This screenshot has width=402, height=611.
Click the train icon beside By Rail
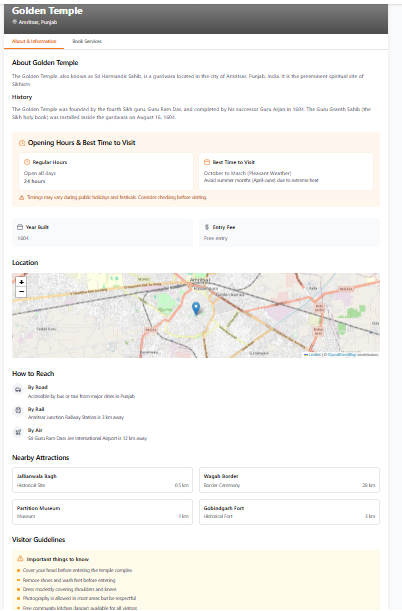point(18,410)
